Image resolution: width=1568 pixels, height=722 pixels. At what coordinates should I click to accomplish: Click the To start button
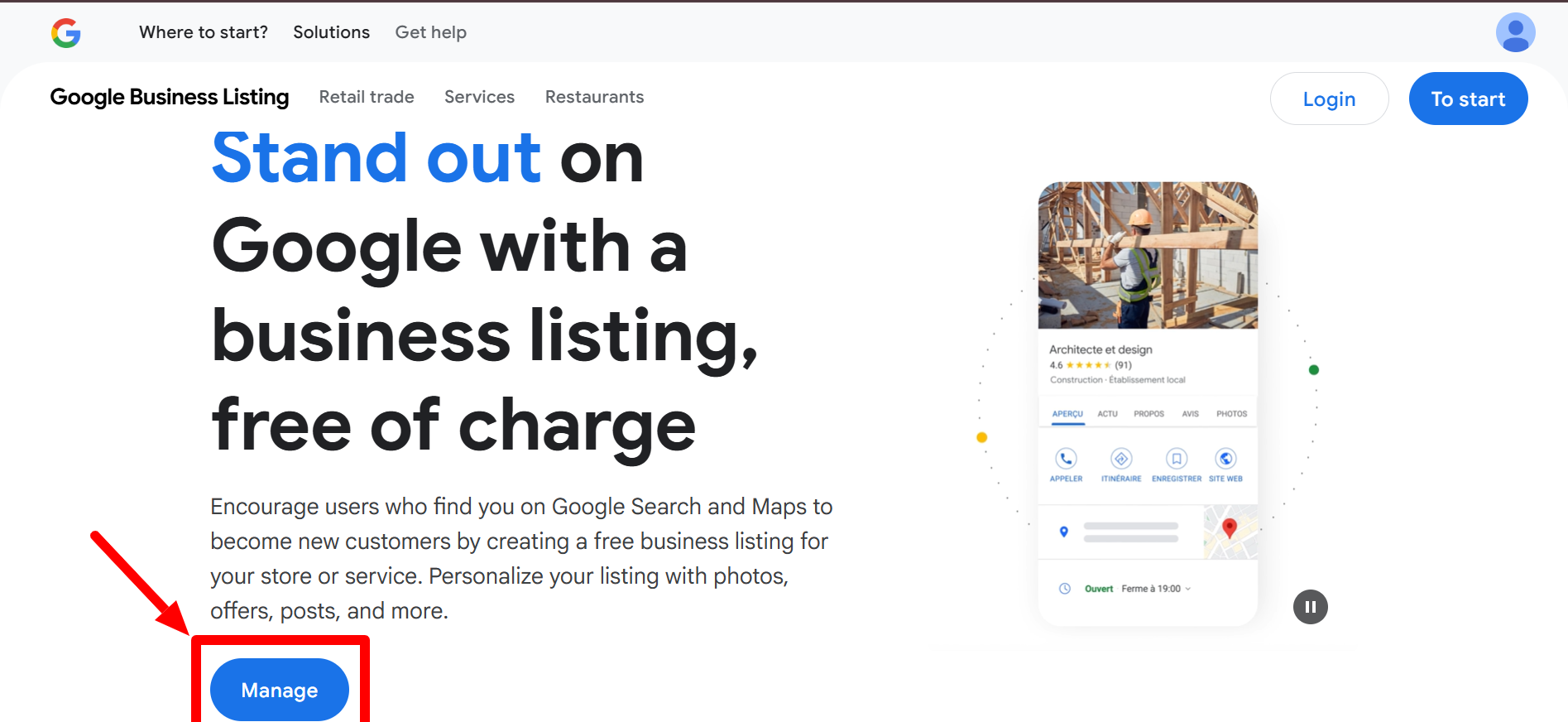(1468, 99)
